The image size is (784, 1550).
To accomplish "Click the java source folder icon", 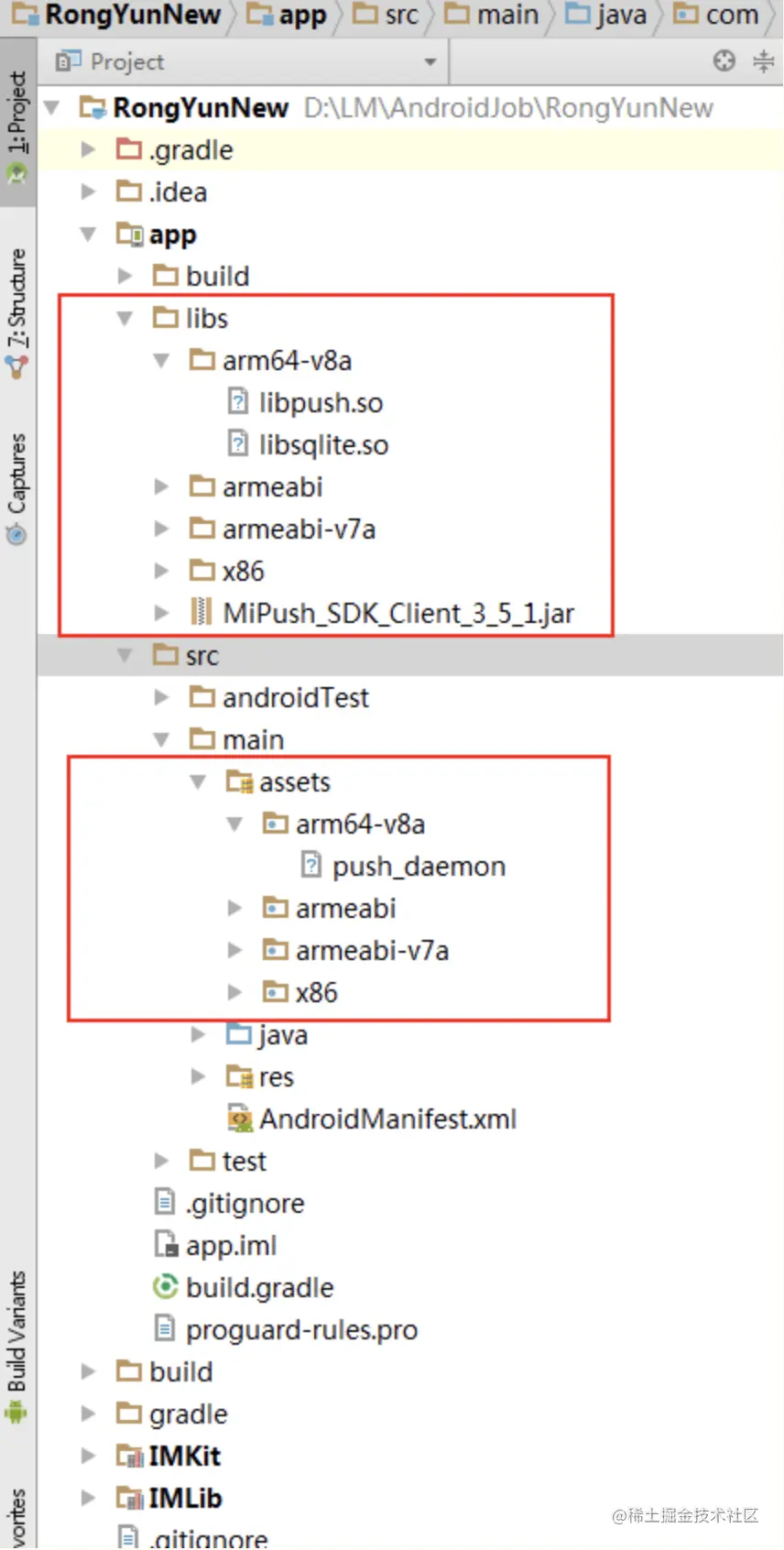I will 239,1034.
